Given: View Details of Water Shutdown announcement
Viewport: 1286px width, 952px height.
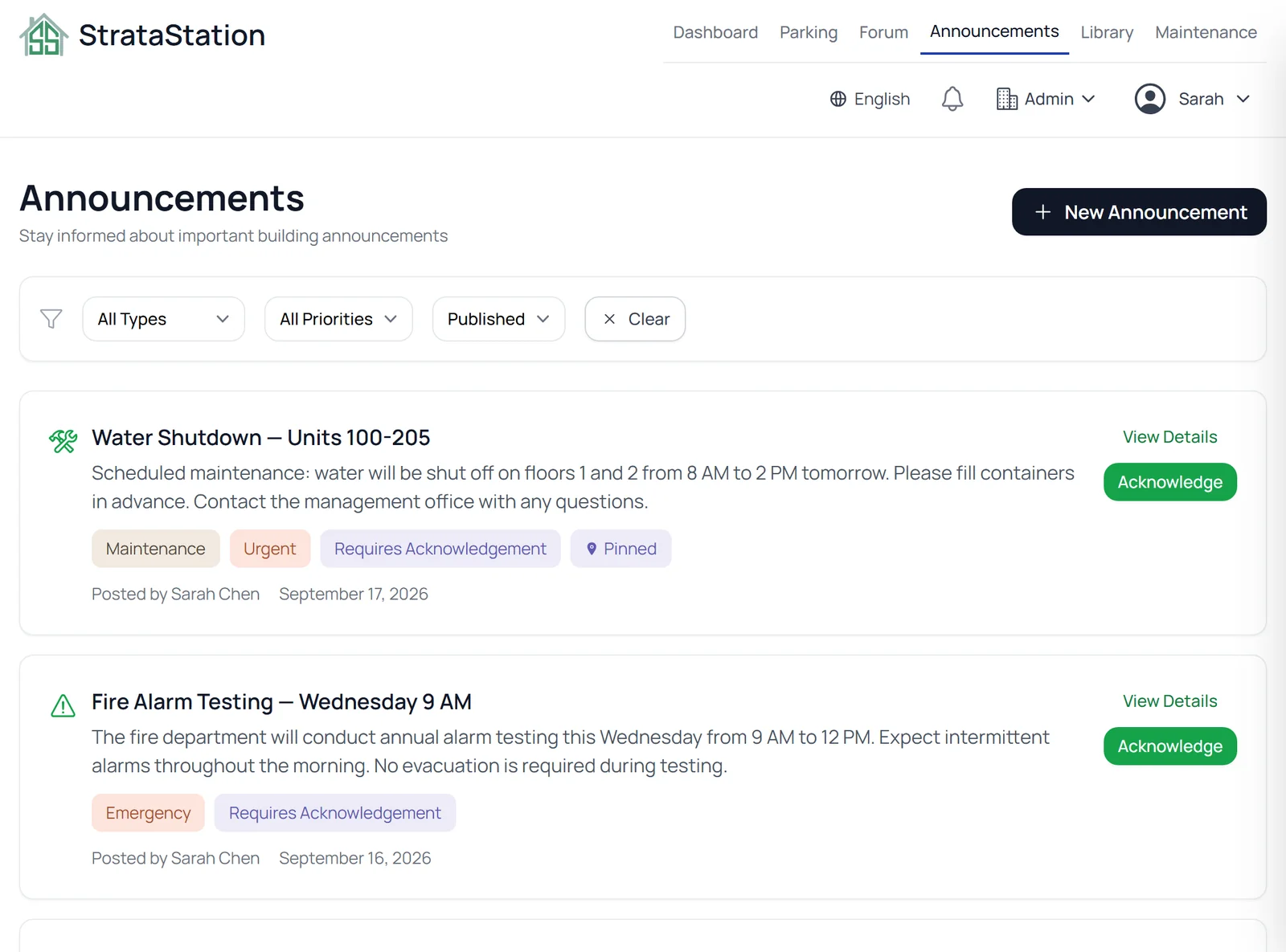Looking at the screenshot, I should pos(1169,437).
